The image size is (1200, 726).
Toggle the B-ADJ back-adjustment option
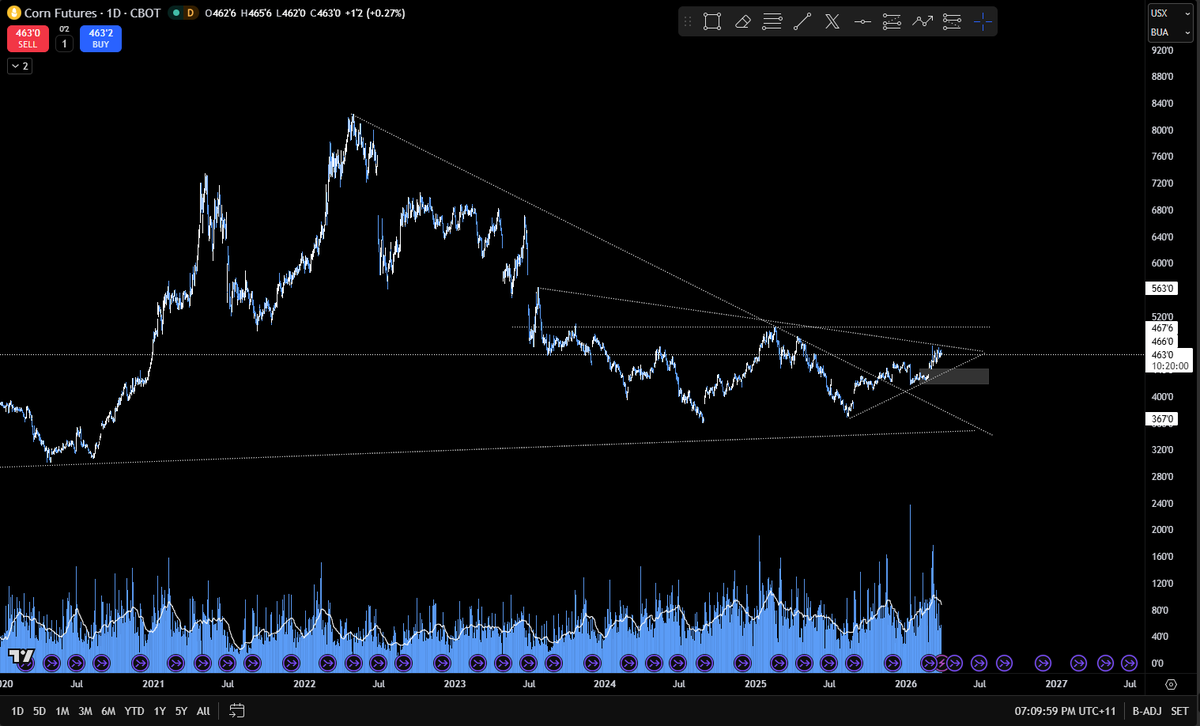coord(1145,711)
